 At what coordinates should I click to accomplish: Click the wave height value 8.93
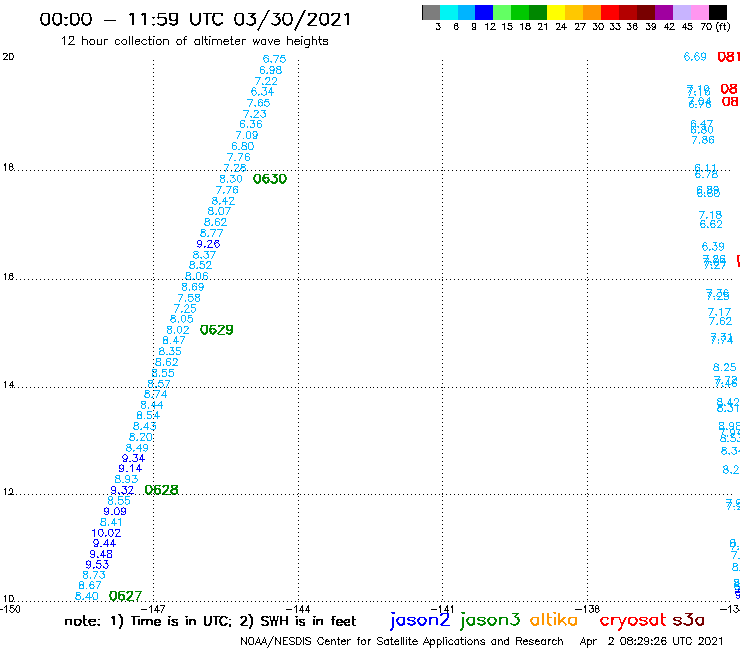126,479
